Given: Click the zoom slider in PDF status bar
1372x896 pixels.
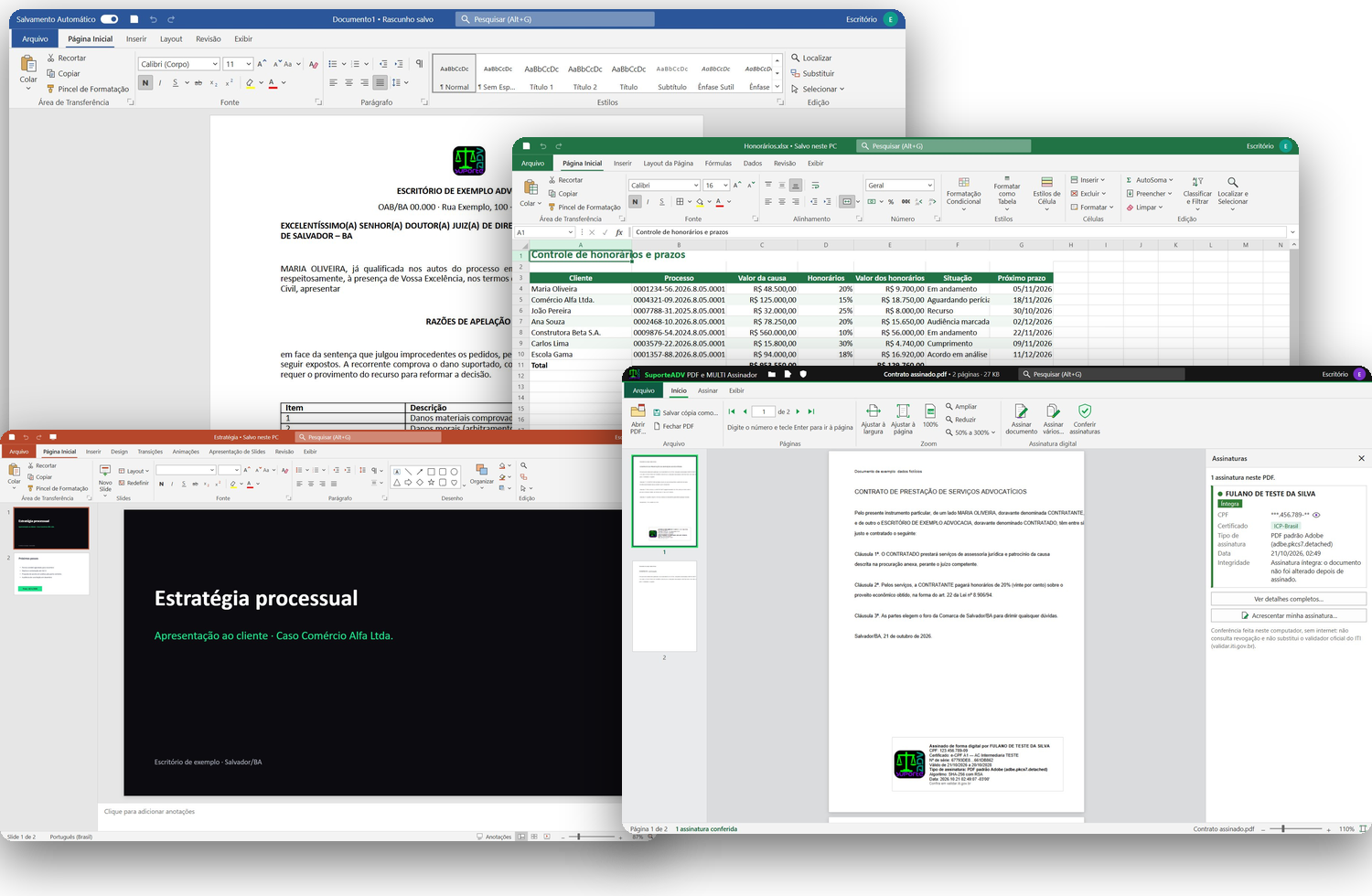Looking at the screenshot, I should tap(1294, 828).
